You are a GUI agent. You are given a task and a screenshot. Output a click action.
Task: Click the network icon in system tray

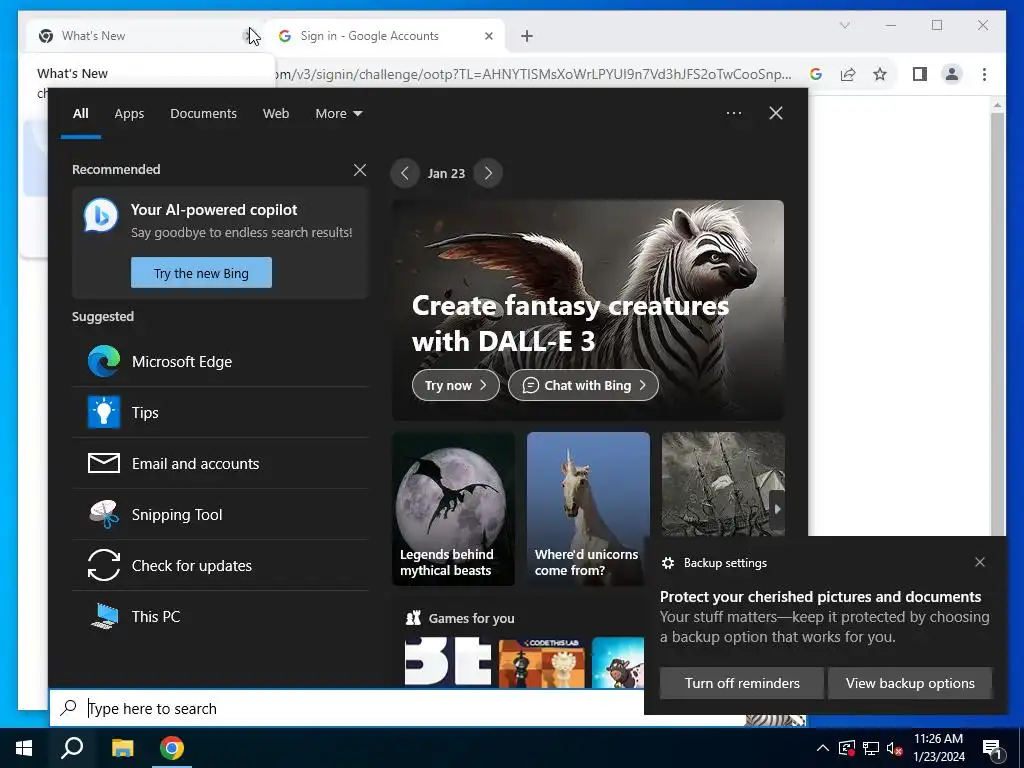tap(871, 748)
